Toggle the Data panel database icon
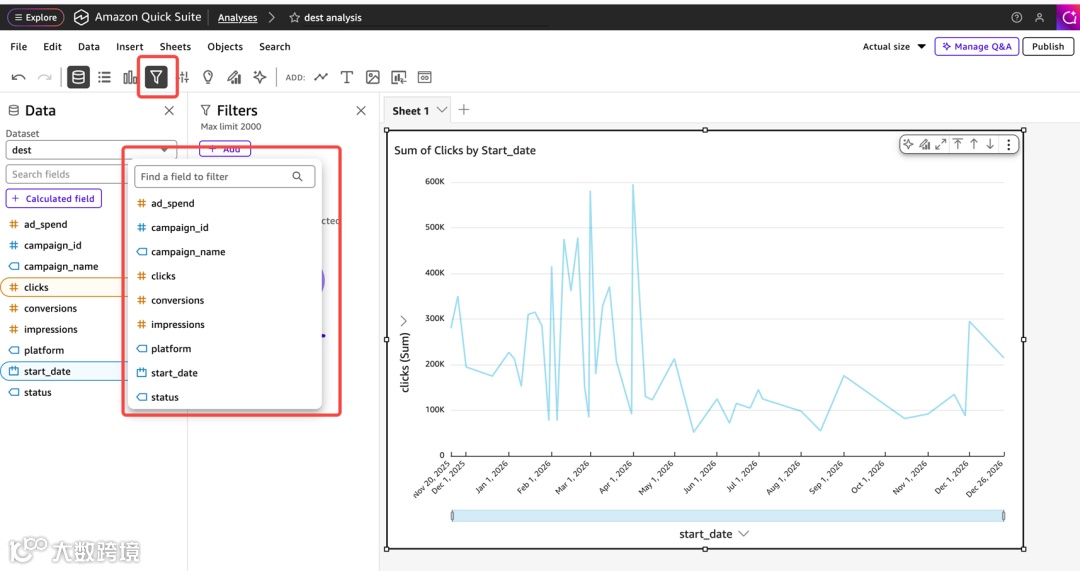 79,77
